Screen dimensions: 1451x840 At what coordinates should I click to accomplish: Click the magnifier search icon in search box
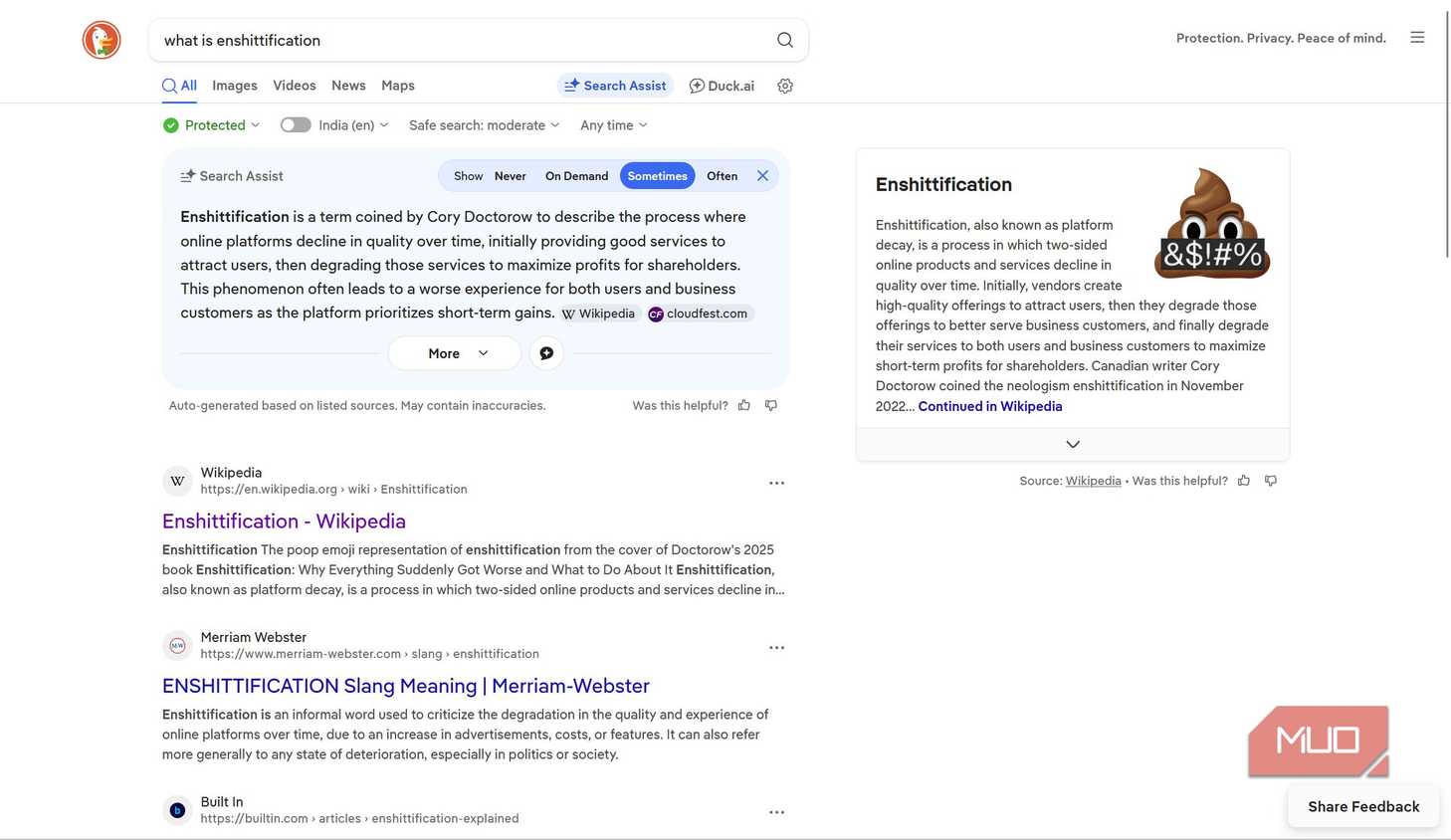(x=785, y=40)
